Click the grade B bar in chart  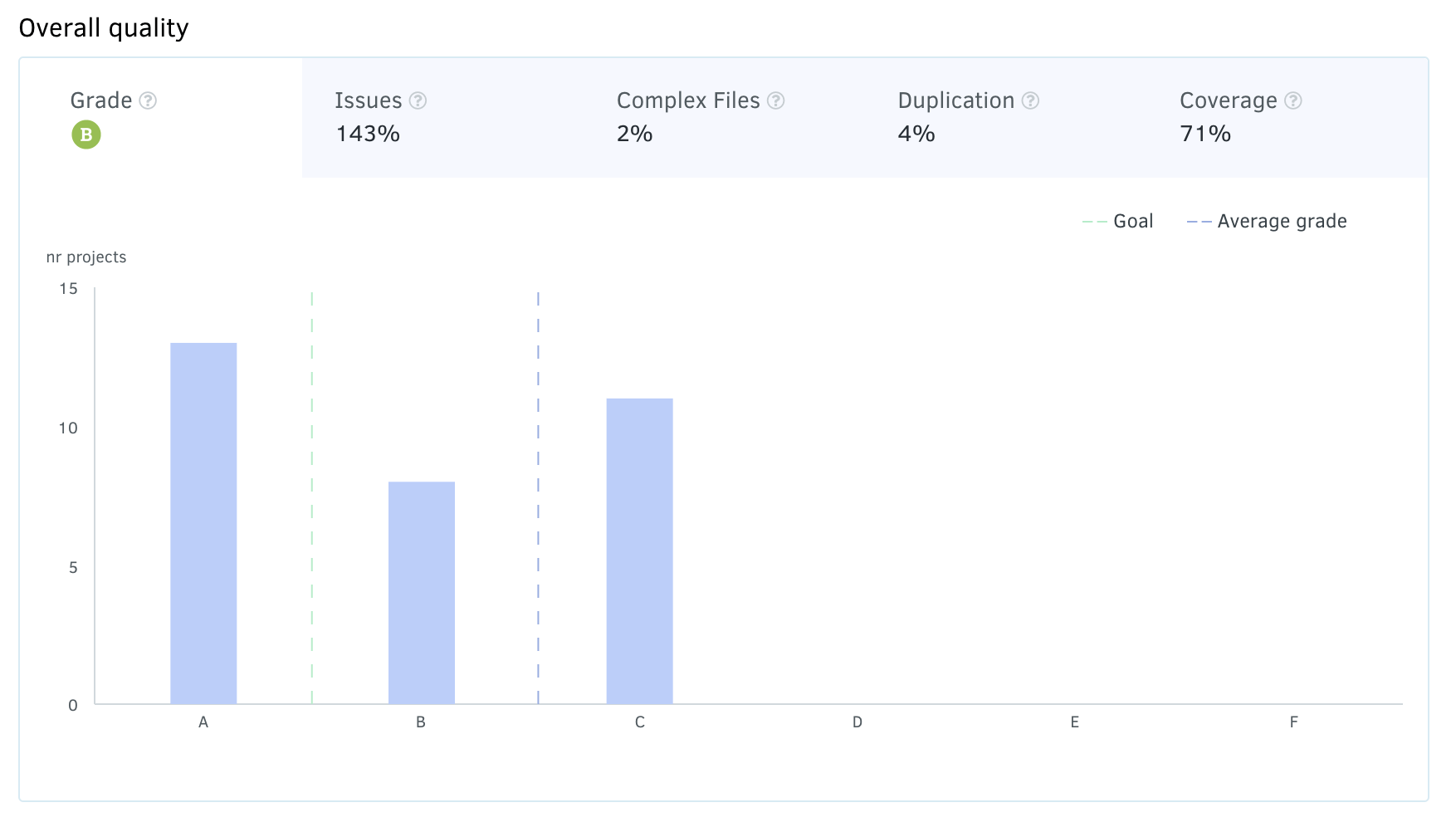click(x=421, y=592)
